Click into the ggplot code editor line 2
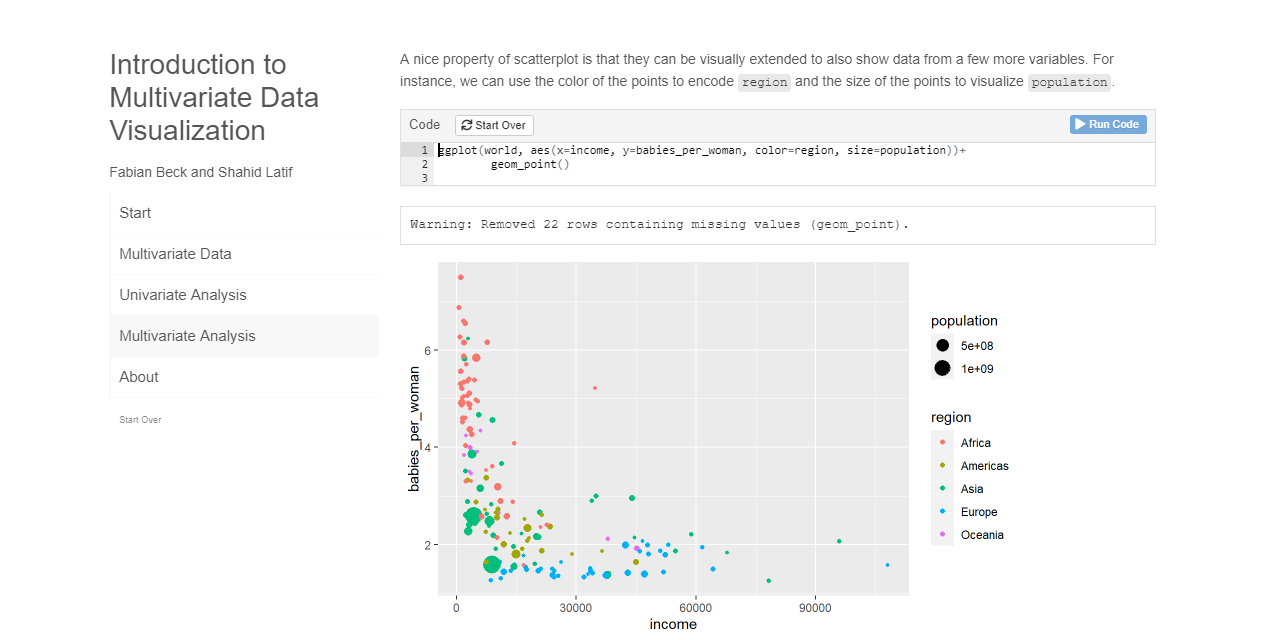The height and width of the screenshot is (640, 1280). click(x=530, y=164)
